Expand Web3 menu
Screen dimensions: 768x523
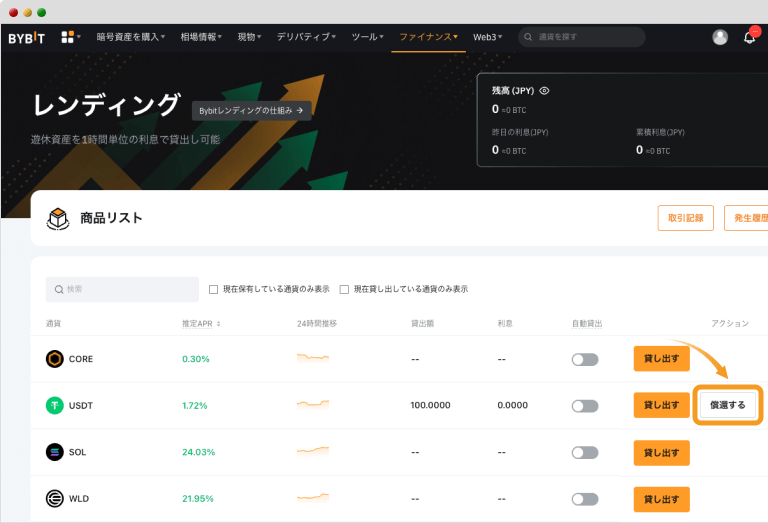click(487, 37)
